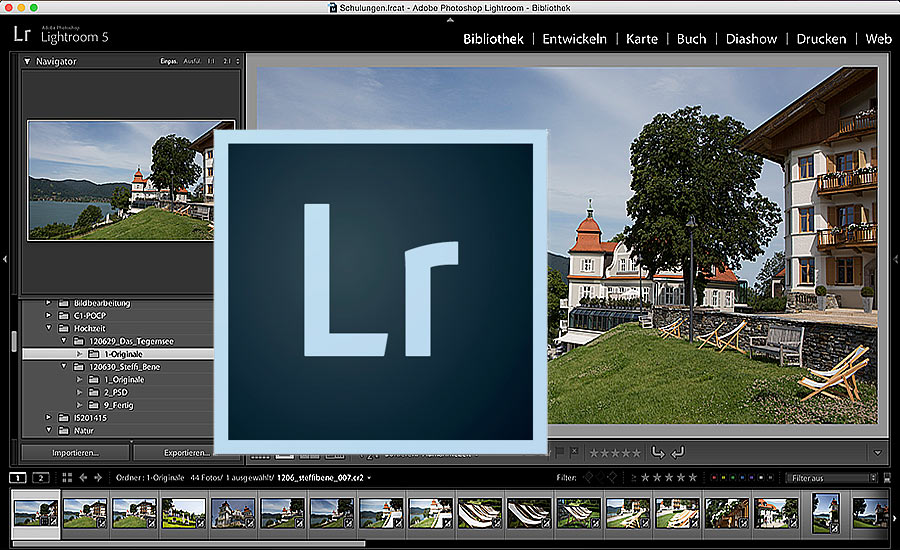
Task: Hide the left panel using edge arrow
Action: 5,259
